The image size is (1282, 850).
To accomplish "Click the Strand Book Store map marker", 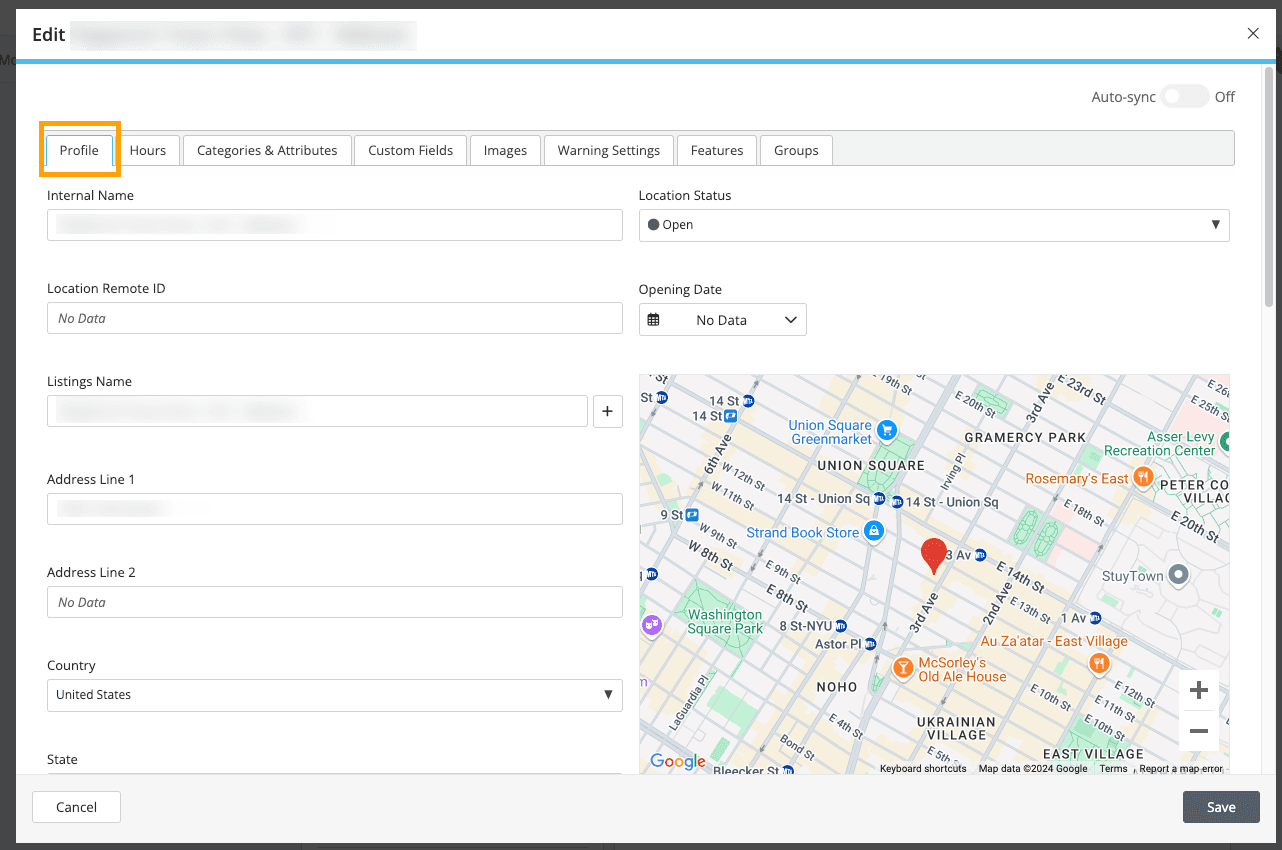I will pyautogui.click(x=873, y=531).
